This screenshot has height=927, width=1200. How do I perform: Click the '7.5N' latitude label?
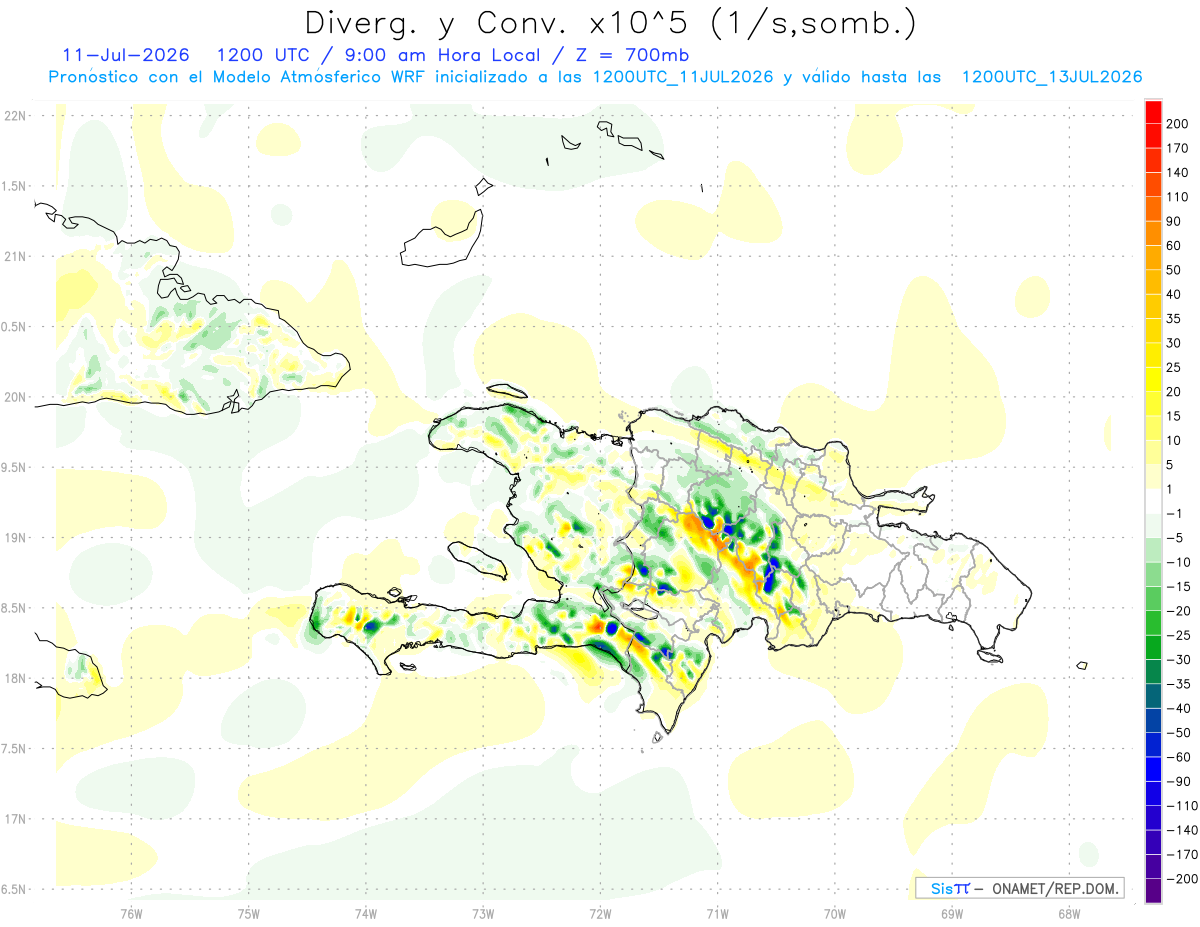15,748
